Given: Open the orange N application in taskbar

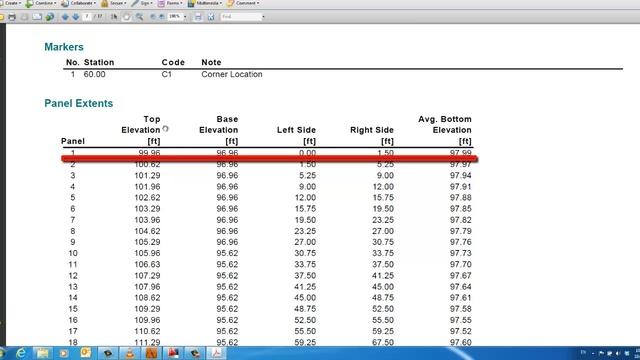Looking at the screenshot, I should pos(151,353).
